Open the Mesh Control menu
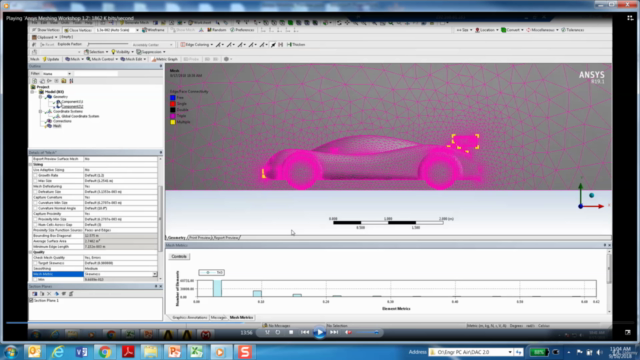The width and height of the screenshot is (640, 360). pos(102,59)
